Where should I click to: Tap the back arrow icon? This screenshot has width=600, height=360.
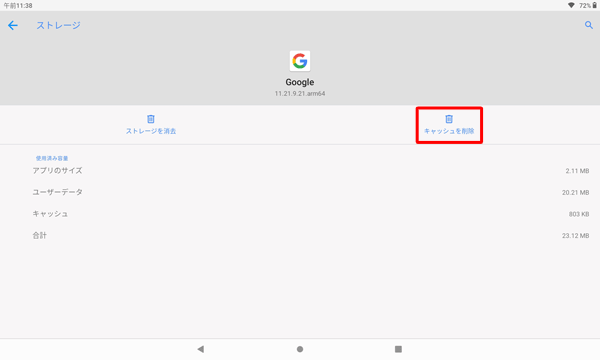13,25
